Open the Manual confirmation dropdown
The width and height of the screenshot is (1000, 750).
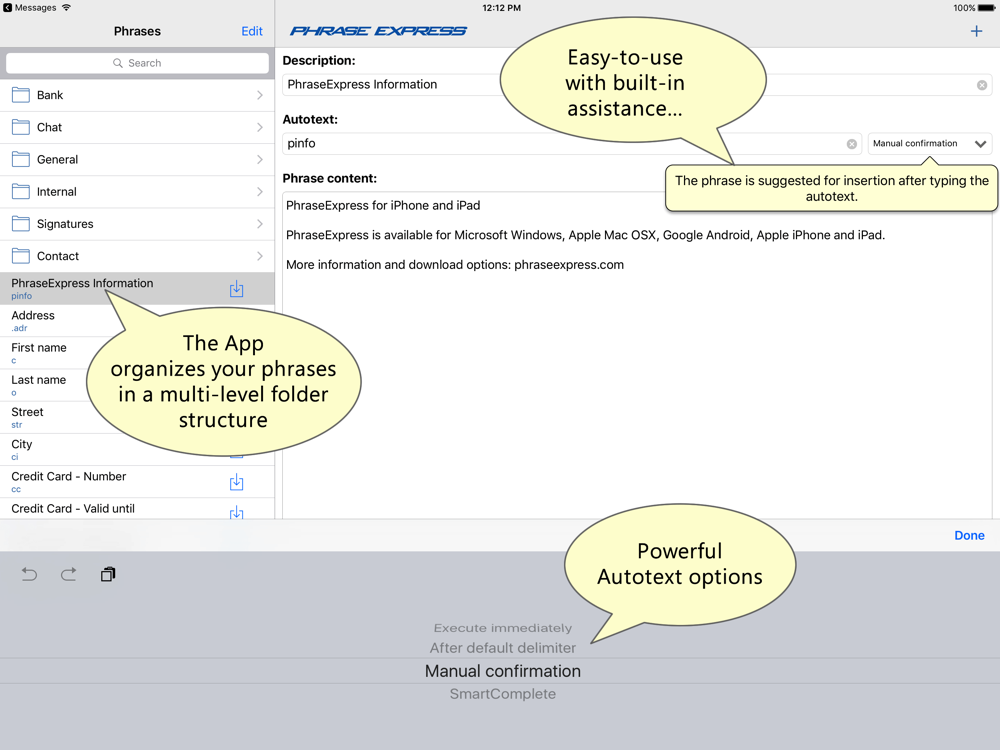929,143
